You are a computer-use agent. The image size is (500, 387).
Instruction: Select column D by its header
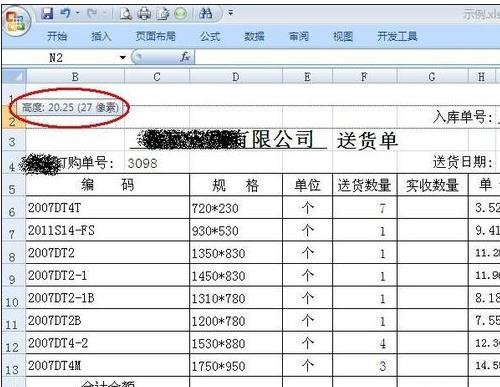pos(236,77)
